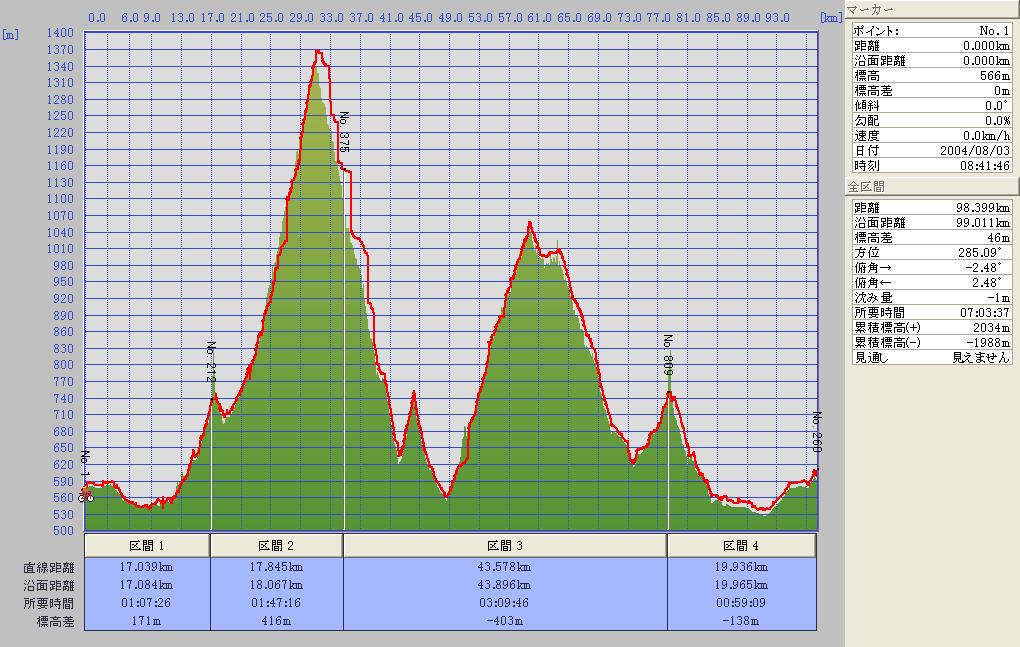Select the No. 375 marker near the highest peak
The width and height of the screenshot is (1020, 647).
tap(344, 131)
